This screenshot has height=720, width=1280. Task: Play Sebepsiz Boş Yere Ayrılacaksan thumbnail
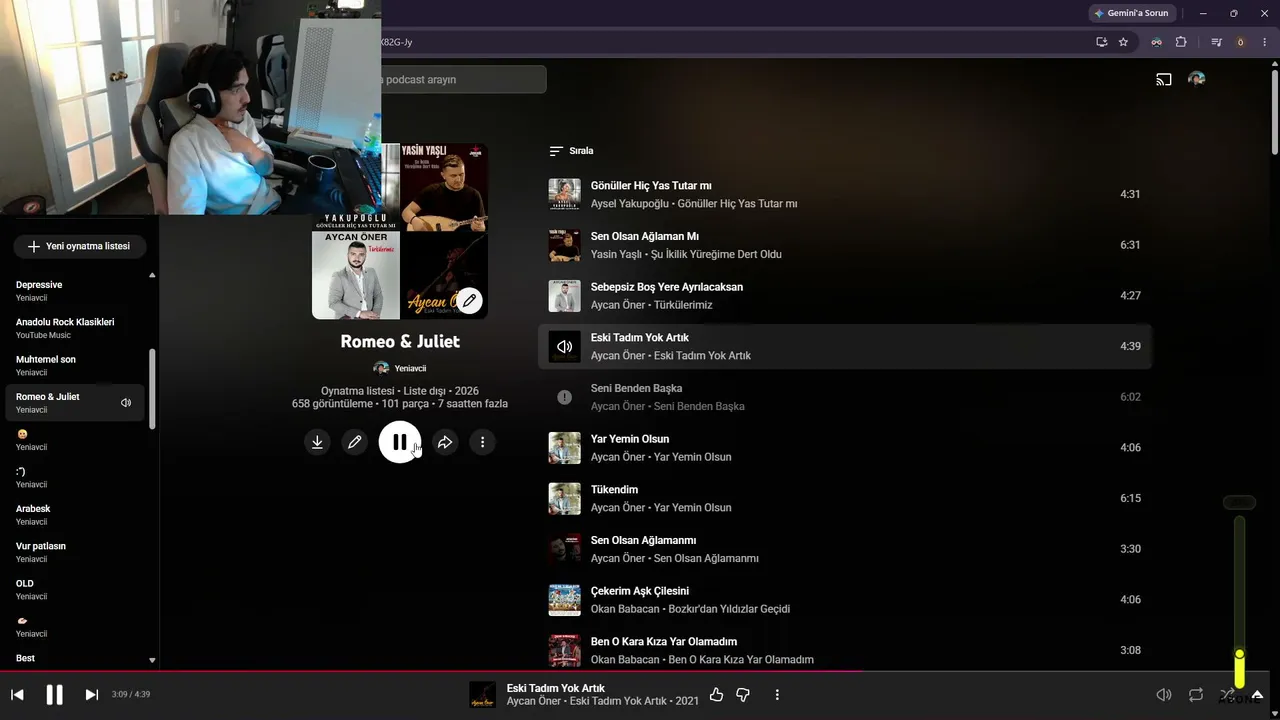(564, 296)
